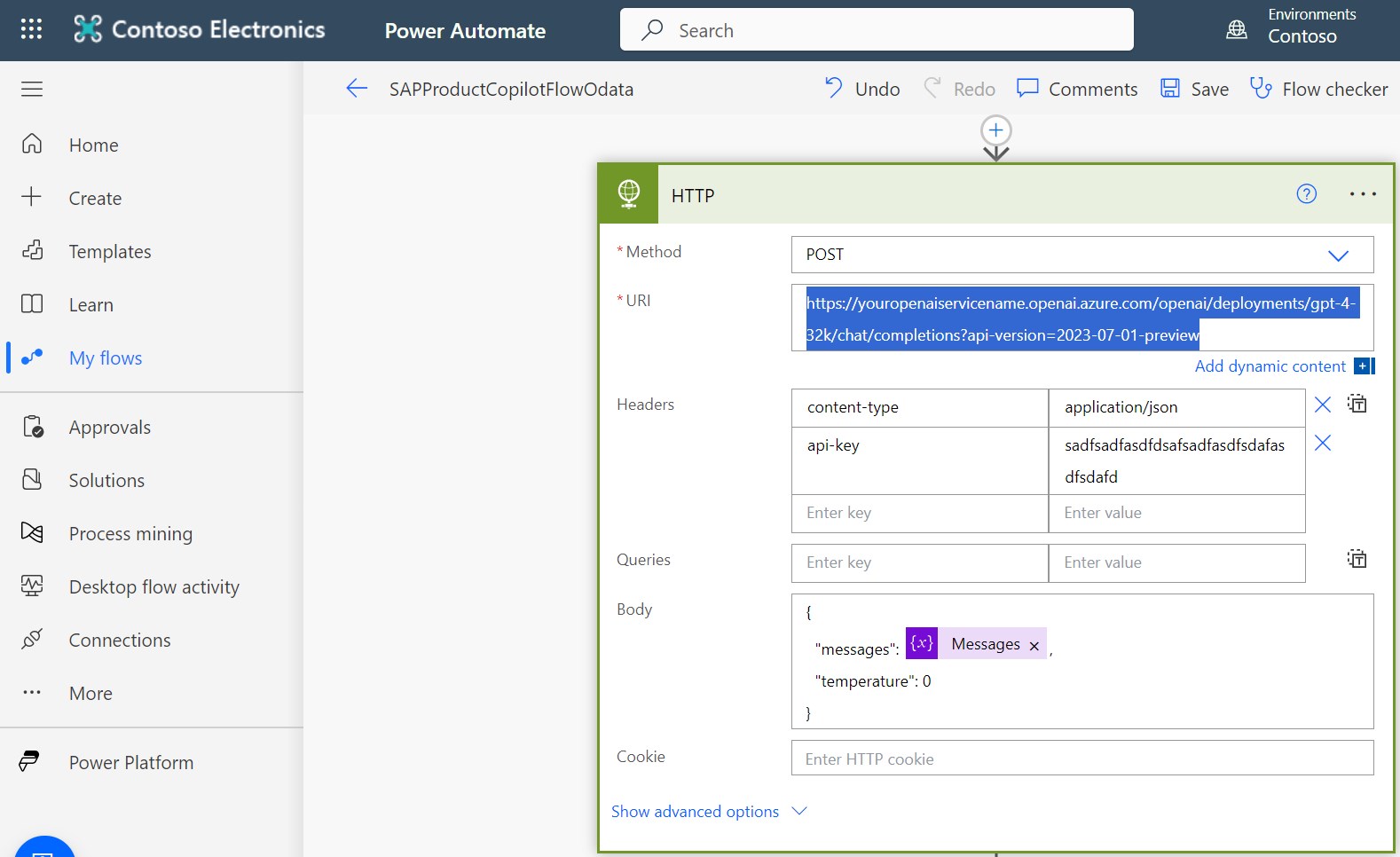The height and width of the screenshot is (857, 1400).
Task: Click the api-key header value cell
Action: [x=1176, y=460]
